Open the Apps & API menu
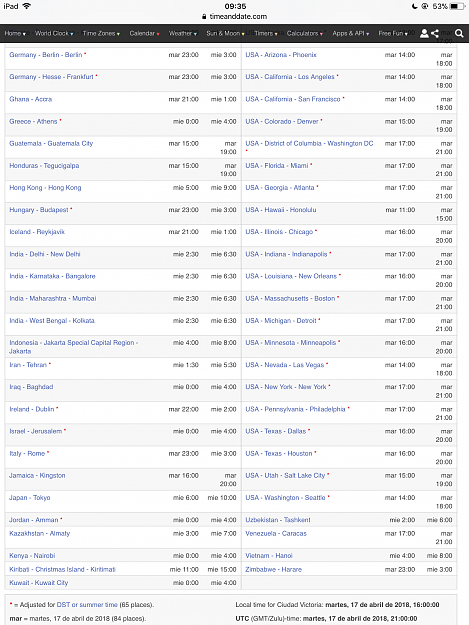This screenshot has width=469, height=625. pyautogui.click(x=351, y=33)
